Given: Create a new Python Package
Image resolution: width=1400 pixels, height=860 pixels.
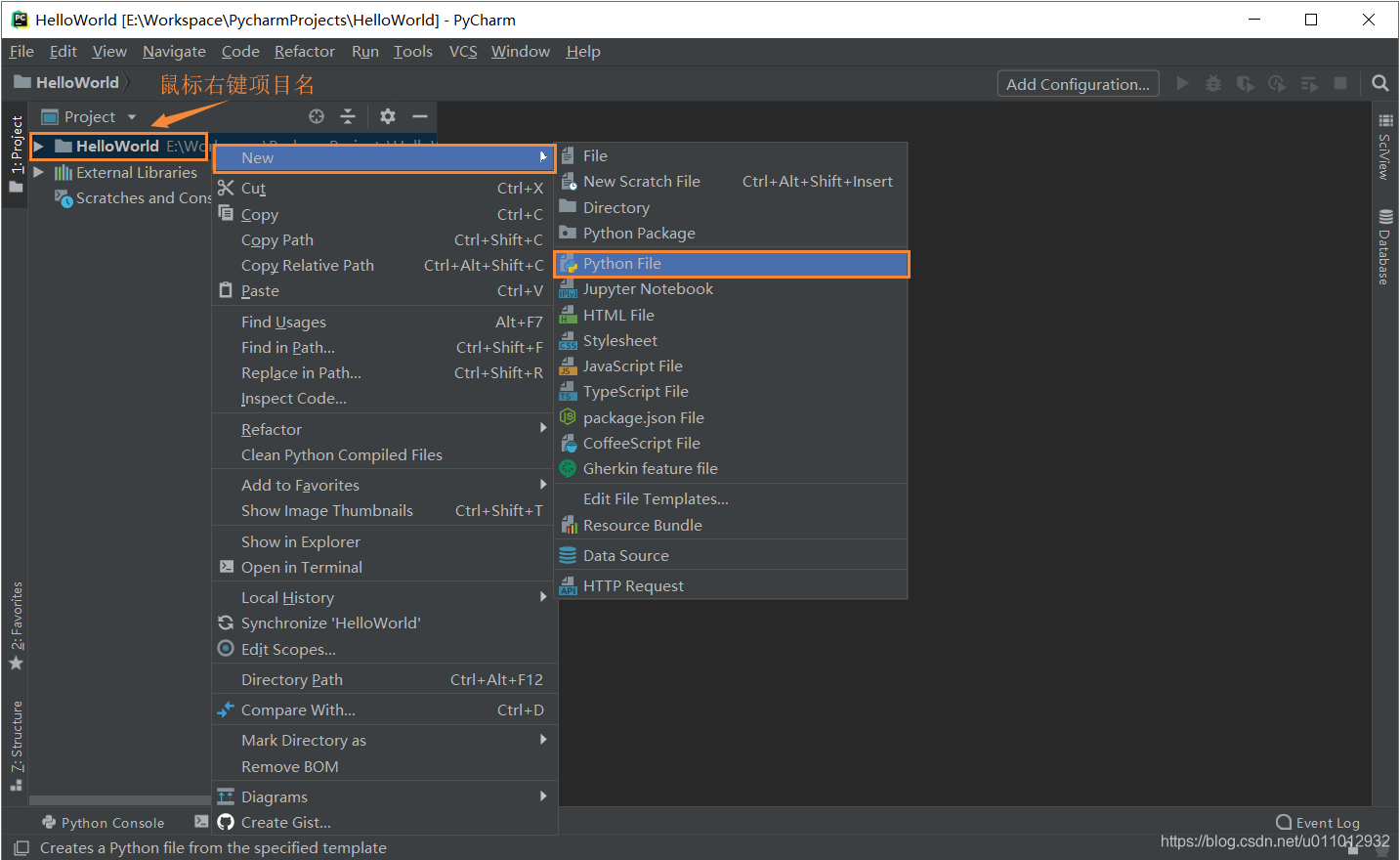Looking at the screenshot, I should pos(731,233).
